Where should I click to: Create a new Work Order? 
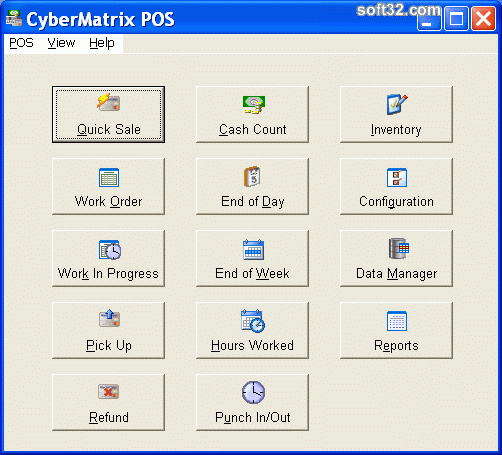(x=108, y=186)
